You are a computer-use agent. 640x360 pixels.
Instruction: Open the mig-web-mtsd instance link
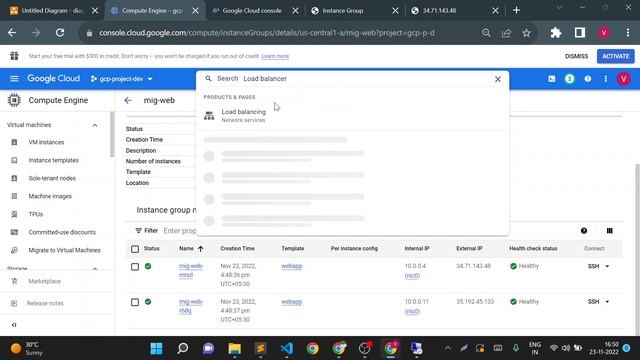[x=191, y=271]
